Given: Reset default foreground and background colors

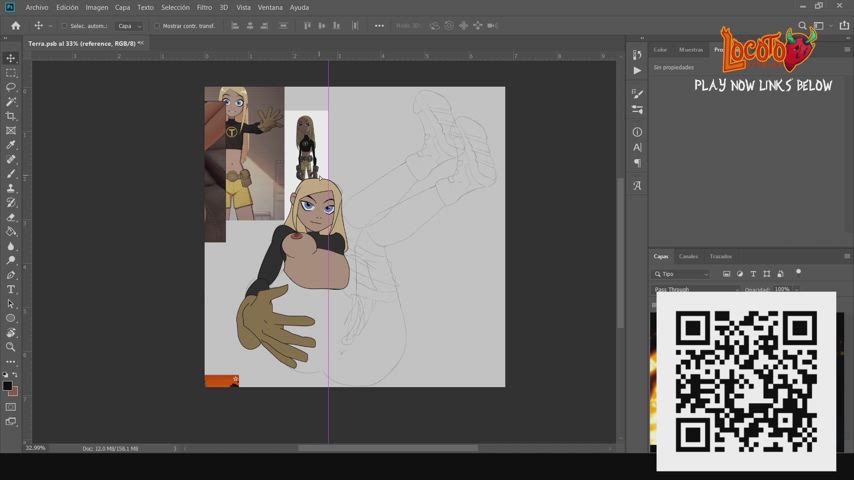Looking at the screenshot, I should click(x=5, y=375).
